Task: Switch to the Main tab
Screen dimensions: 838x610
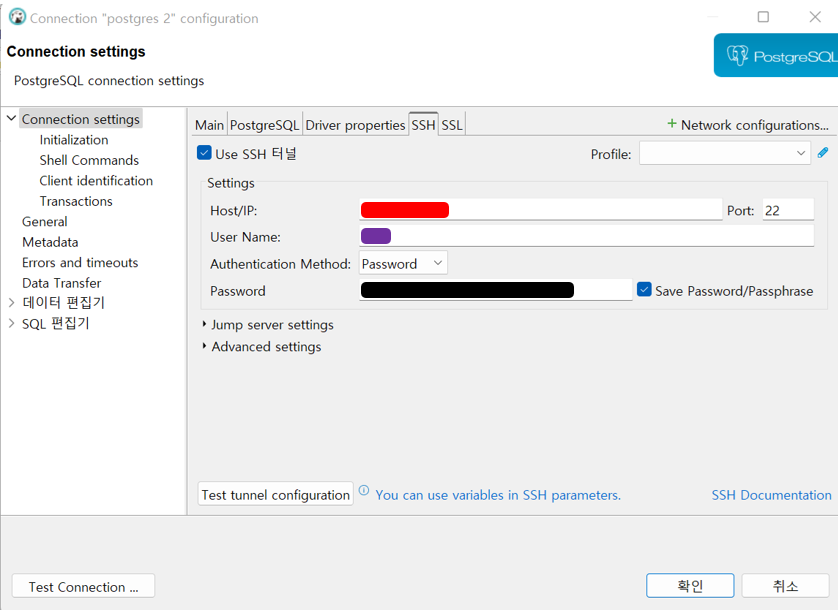Action: click(209, 125)
